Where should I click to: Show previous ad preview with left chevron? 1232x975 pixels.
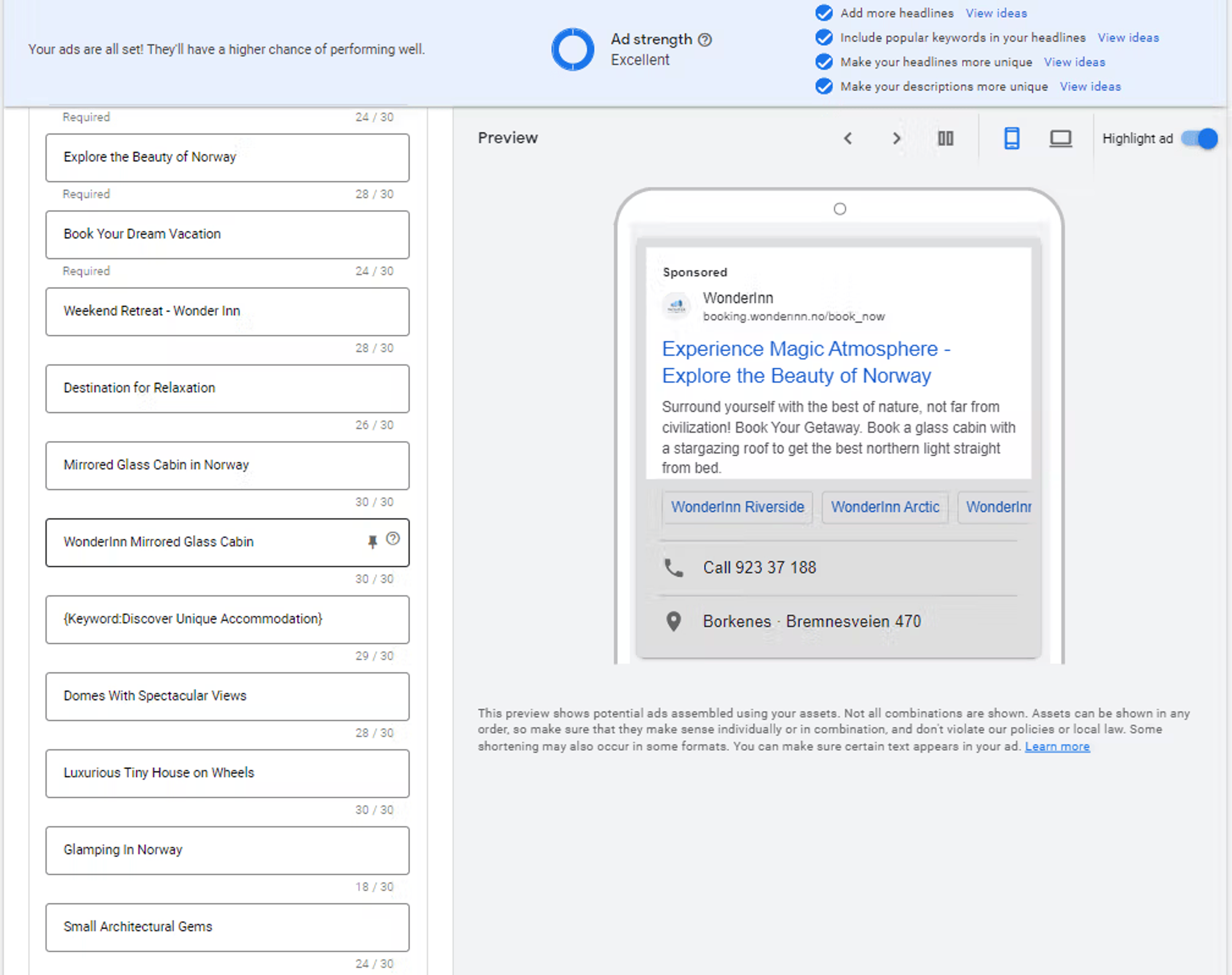847,138
